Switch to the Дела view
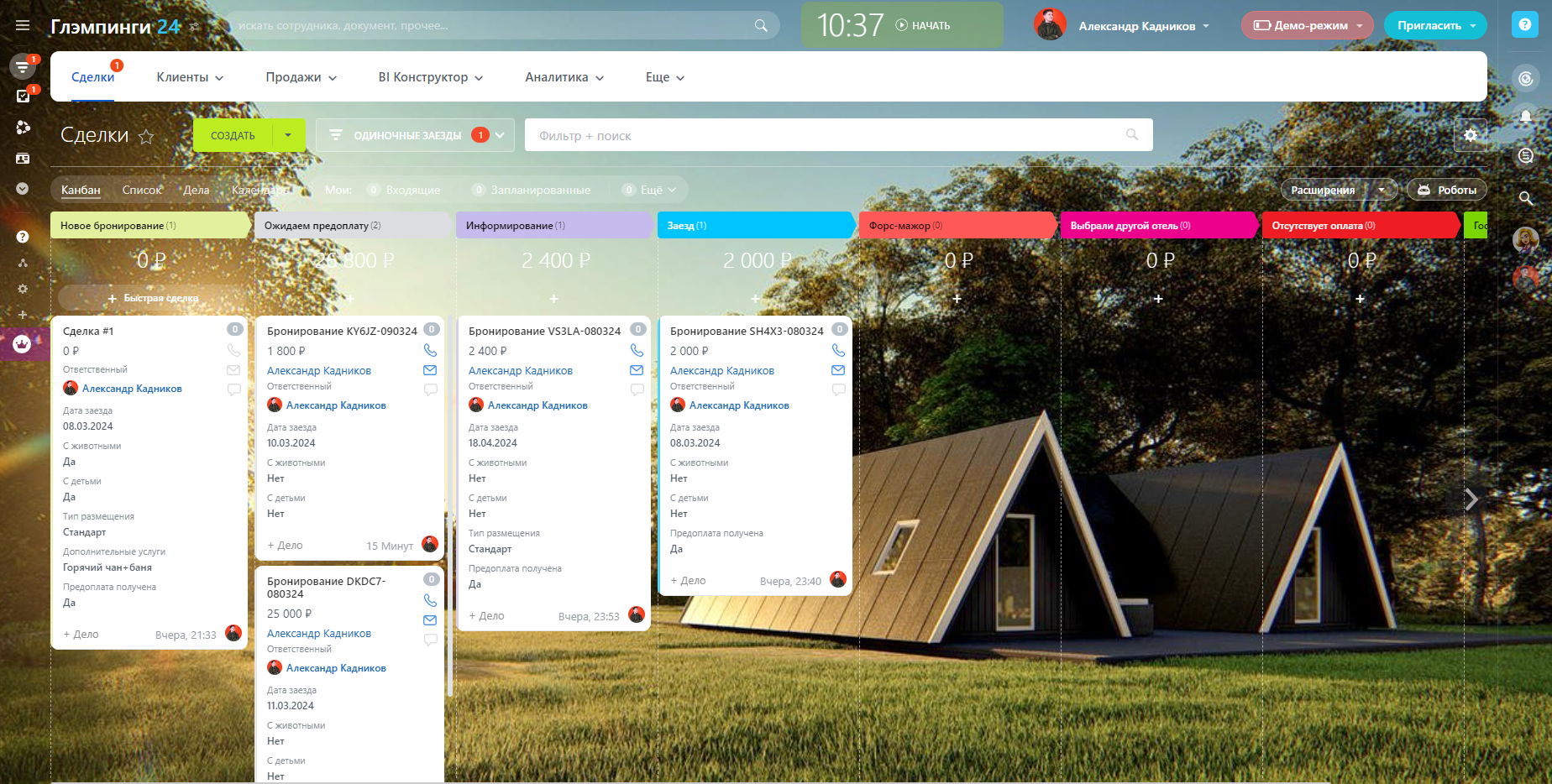The width and height of the screenshot is (1552, 784). click(197, 190)
